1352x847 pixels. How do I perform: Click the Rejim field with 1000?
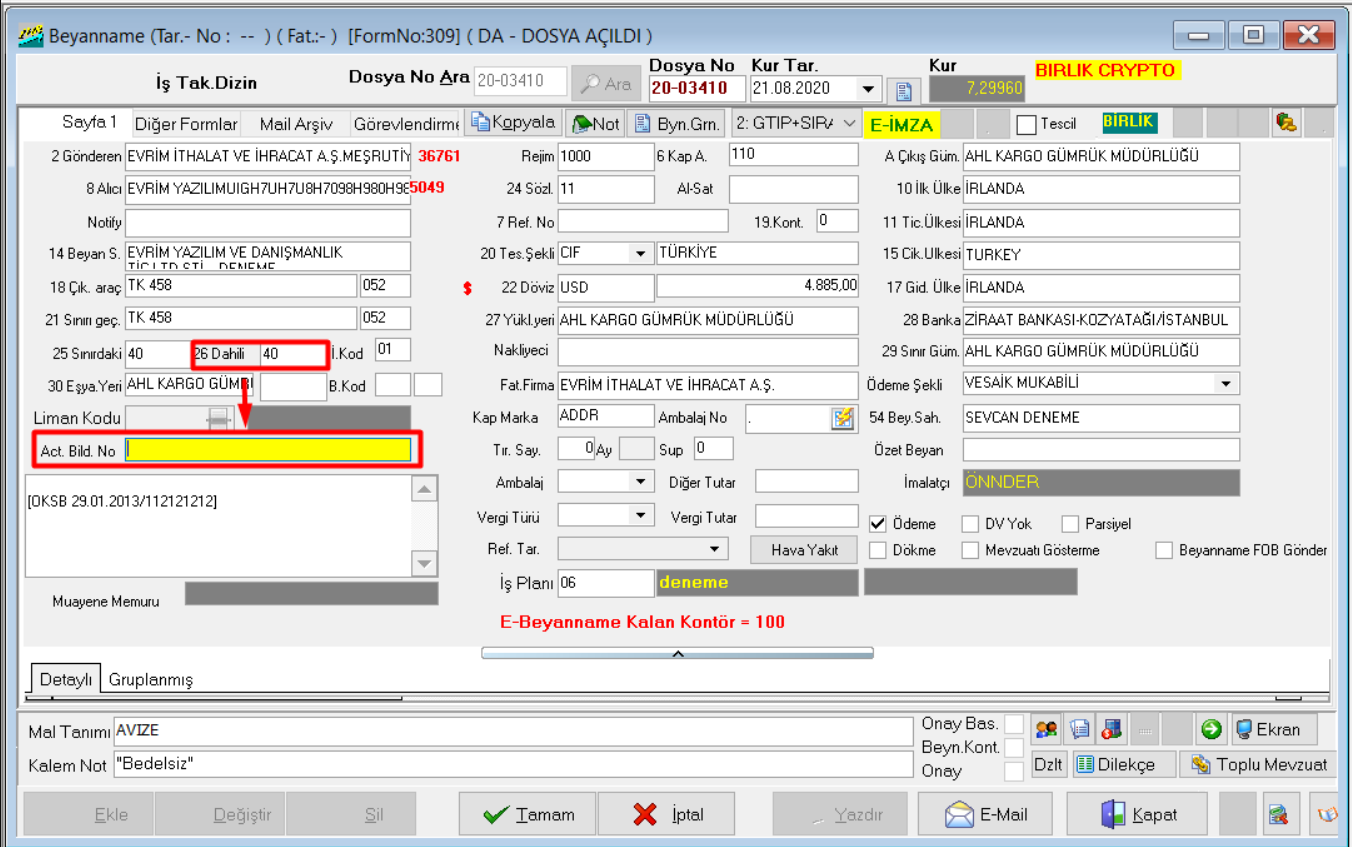[605, 156]
